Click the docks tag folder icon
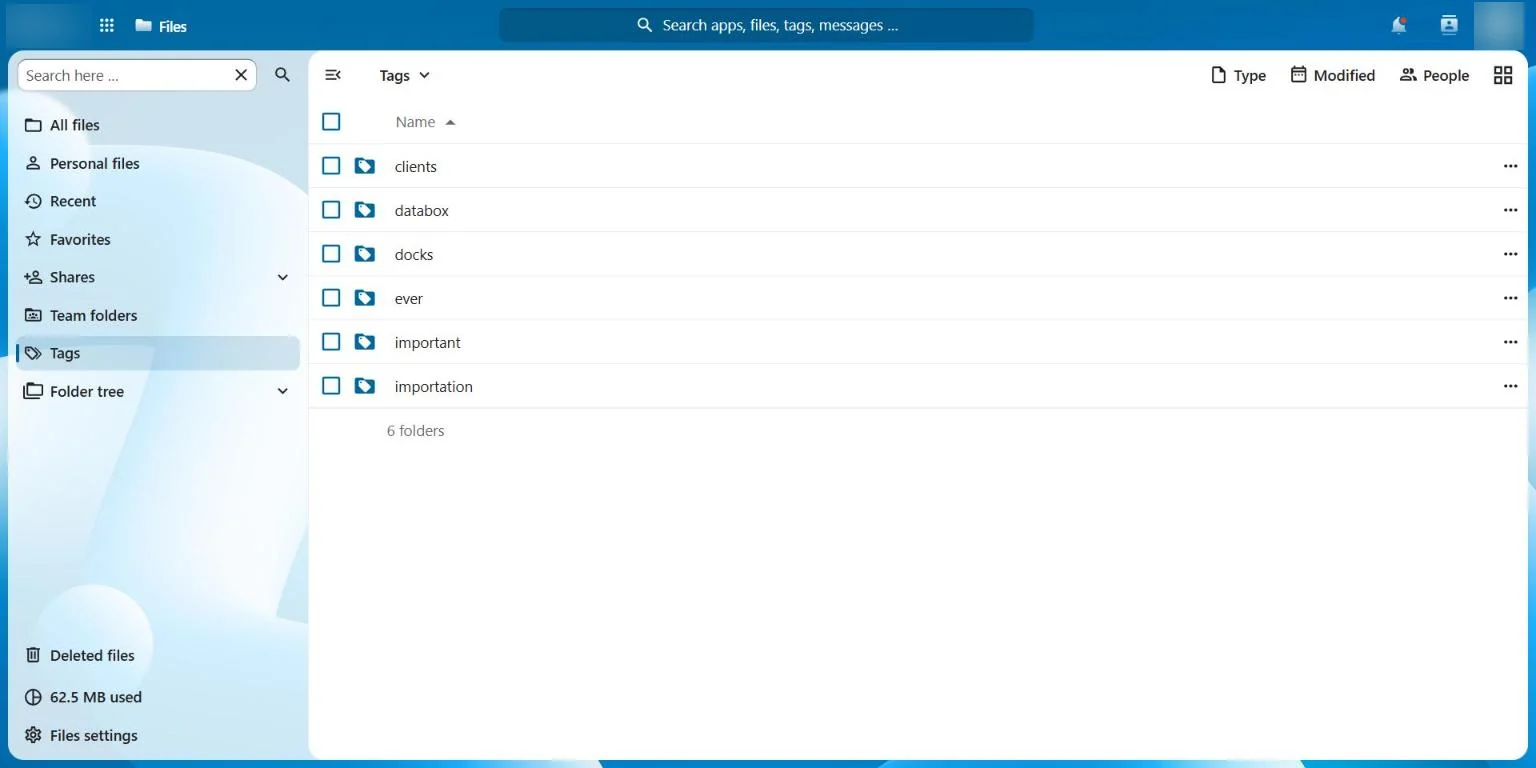This screenshot has width=1536, height=768. point(365,254)
